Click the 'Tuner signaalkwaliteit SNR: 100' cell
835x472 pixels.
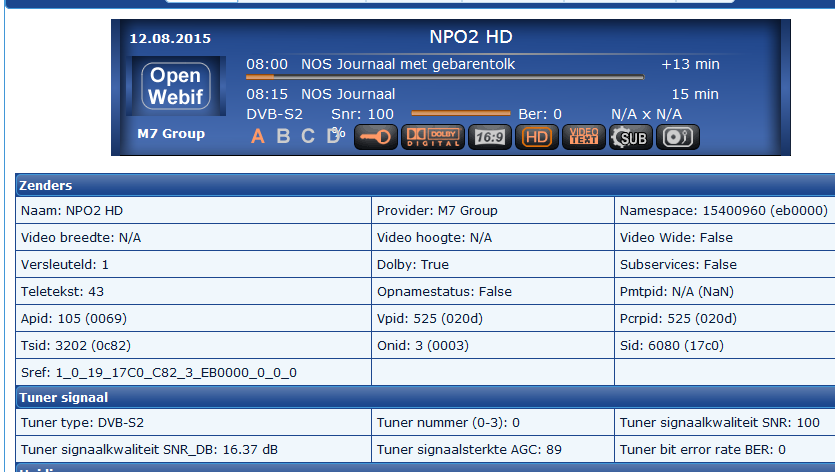pyautogui.click(x=725, y=422)
